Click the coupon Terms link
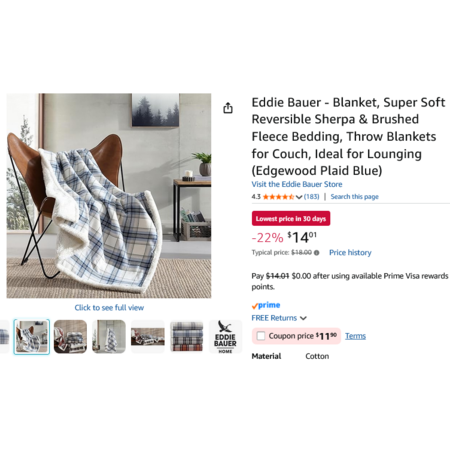The height and width of the screenshot is (450, 450). (x=355, y=336)
